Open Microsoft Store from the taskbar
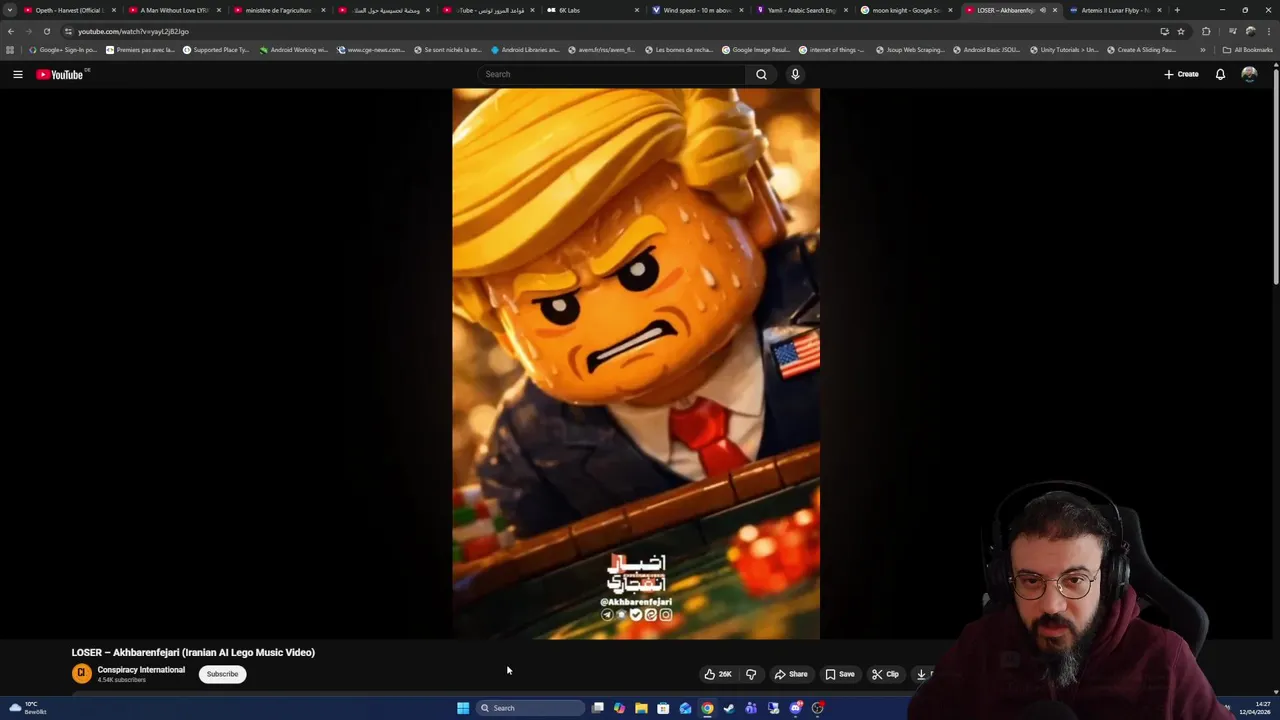 [x=663, y=708]
